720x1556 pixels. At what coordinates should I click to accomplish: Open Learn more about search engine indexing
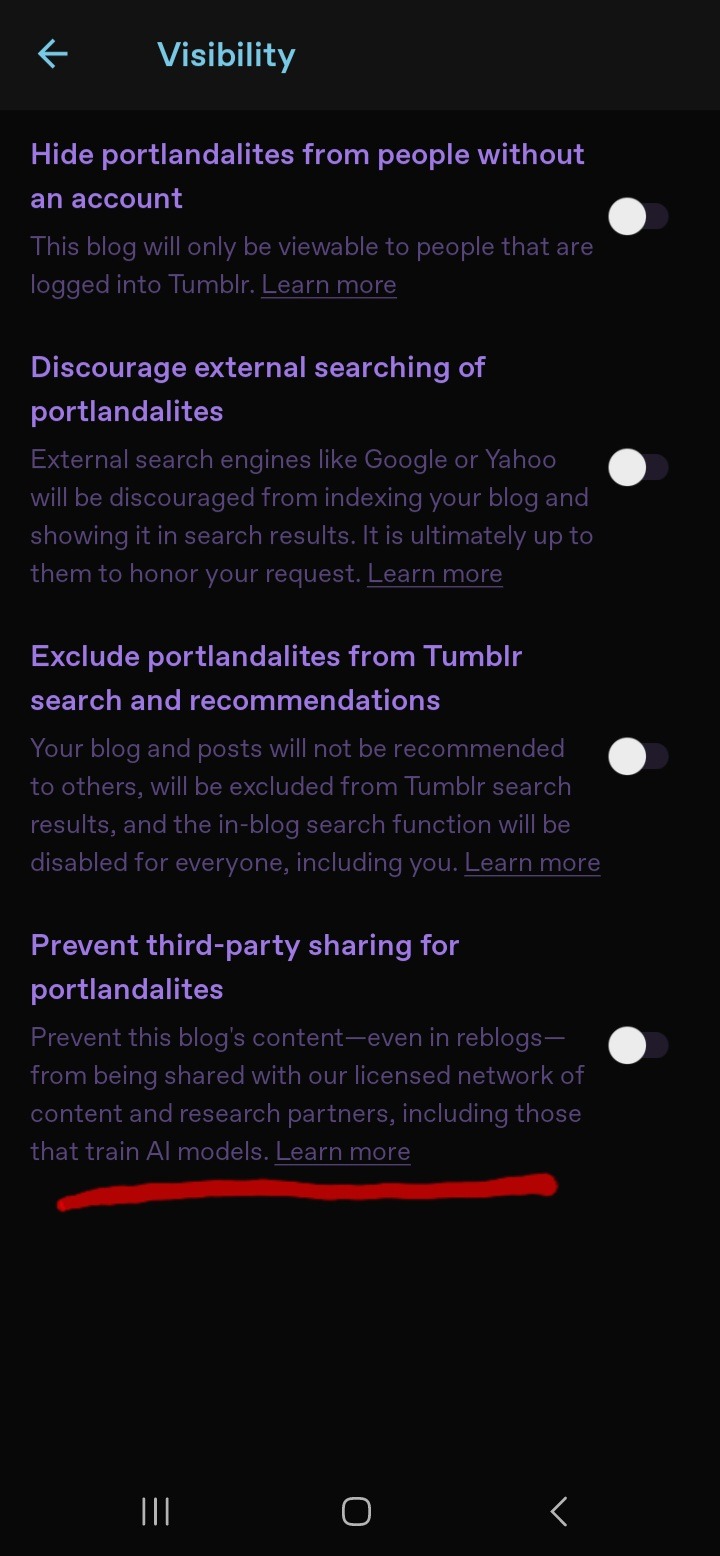(435, 574)
